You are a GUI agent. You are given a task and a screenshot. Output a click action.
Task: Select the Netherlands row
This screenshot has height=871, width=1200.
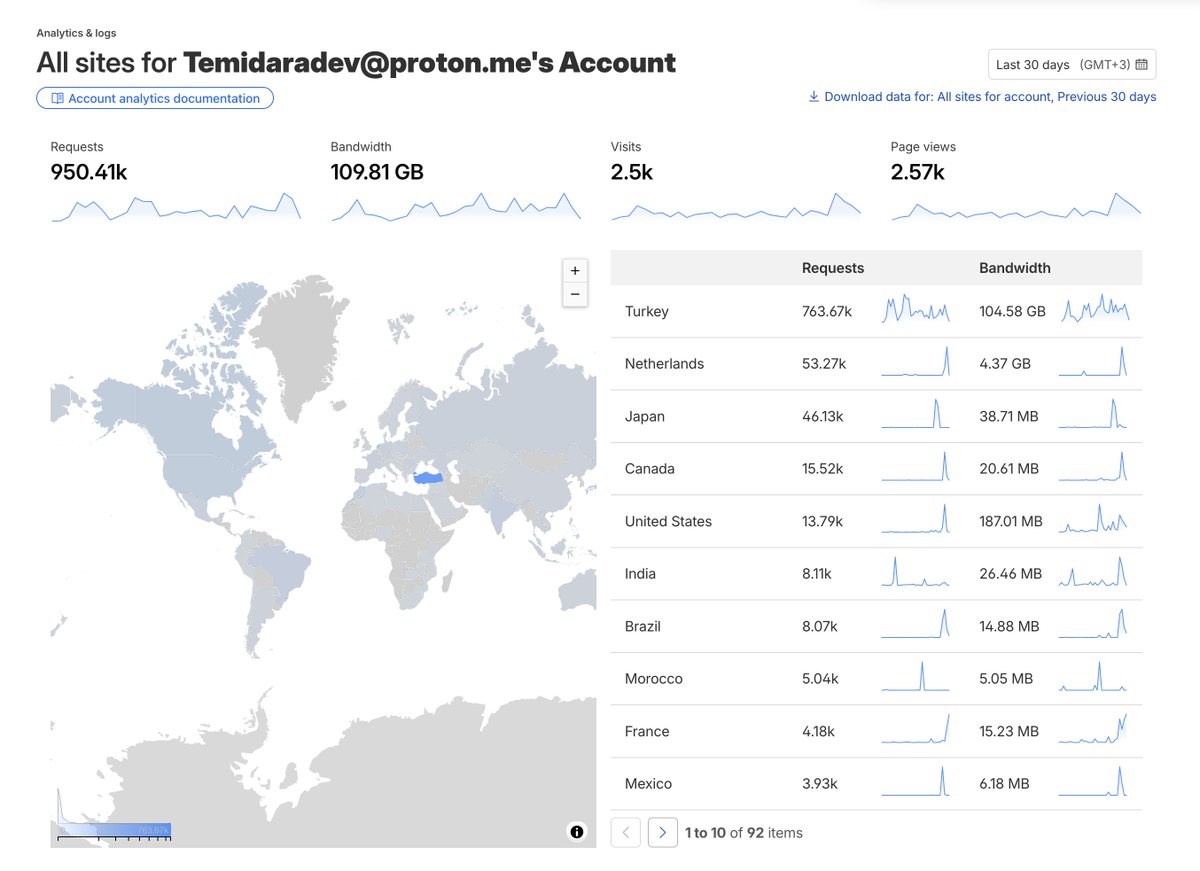coord(664,363)
